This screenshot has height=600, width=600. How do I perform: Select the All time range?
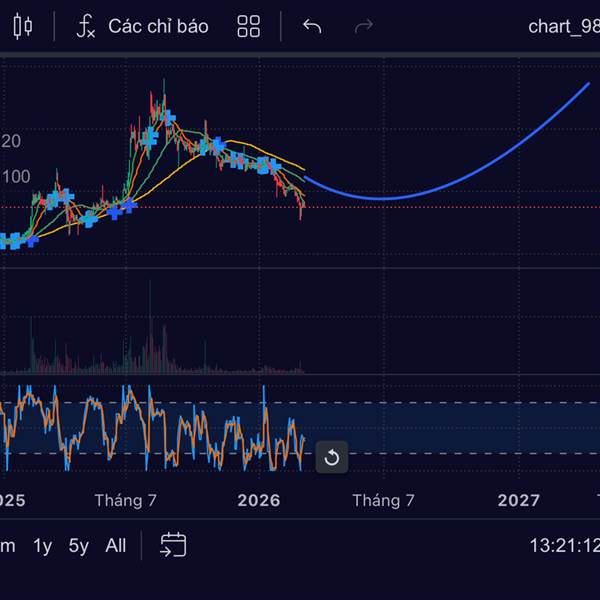coord(116,545)
